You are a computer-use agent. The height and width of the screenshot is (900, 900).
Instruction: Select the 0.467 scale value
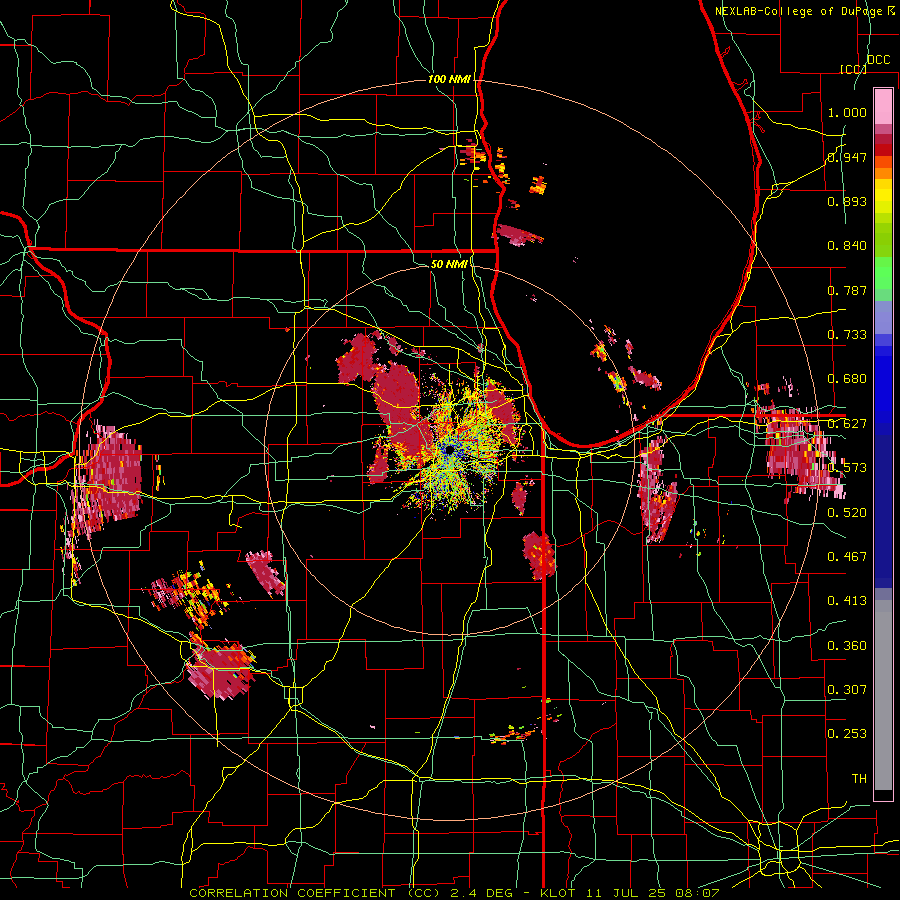847,557
